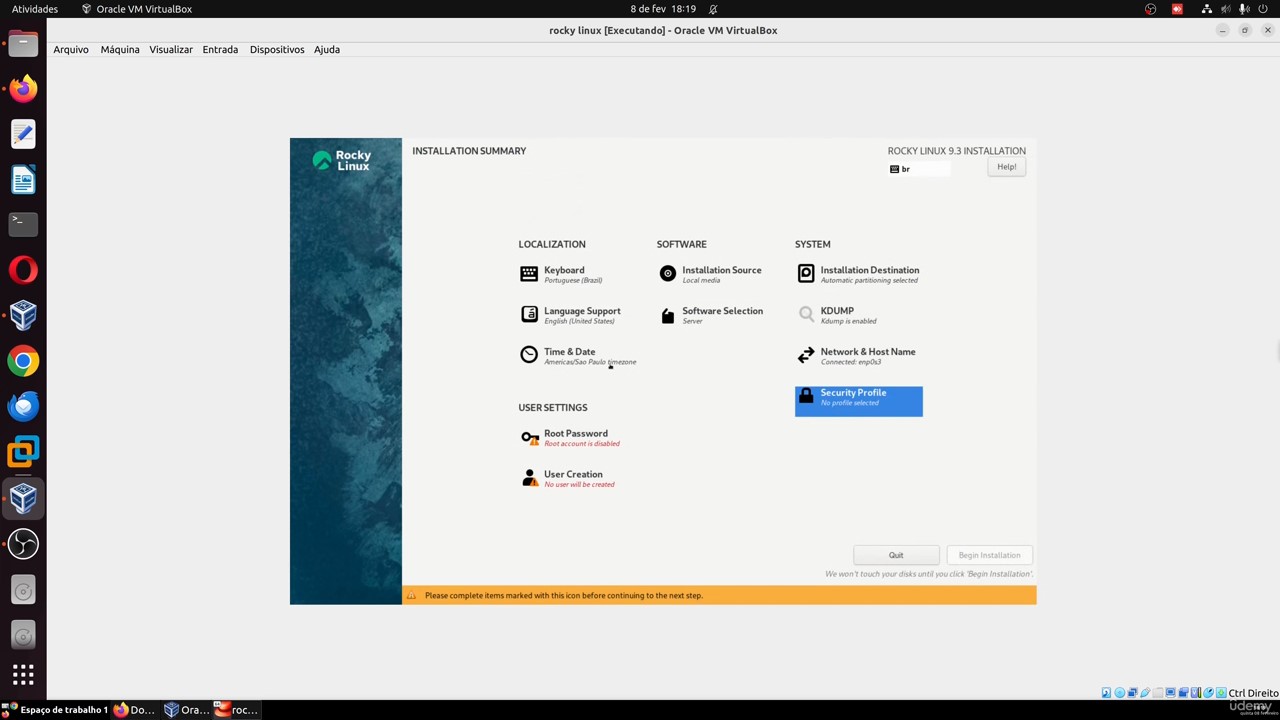Click the VirtualBox mouse integration status icon

tap(1209, 693)
